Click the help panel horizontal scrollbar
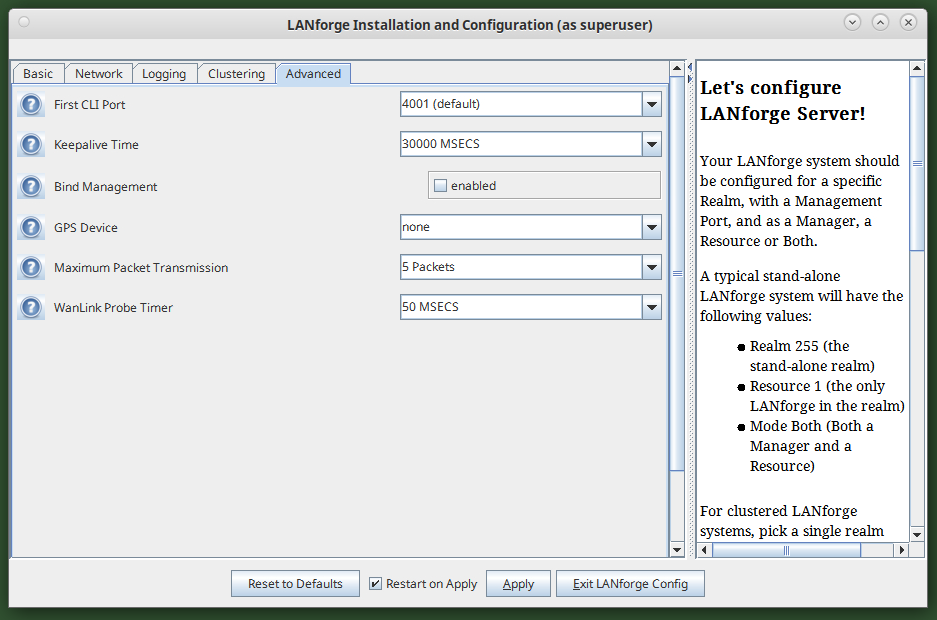Image resolution: width=937 pixels, height=620 pixels. (x=786, y=550)
